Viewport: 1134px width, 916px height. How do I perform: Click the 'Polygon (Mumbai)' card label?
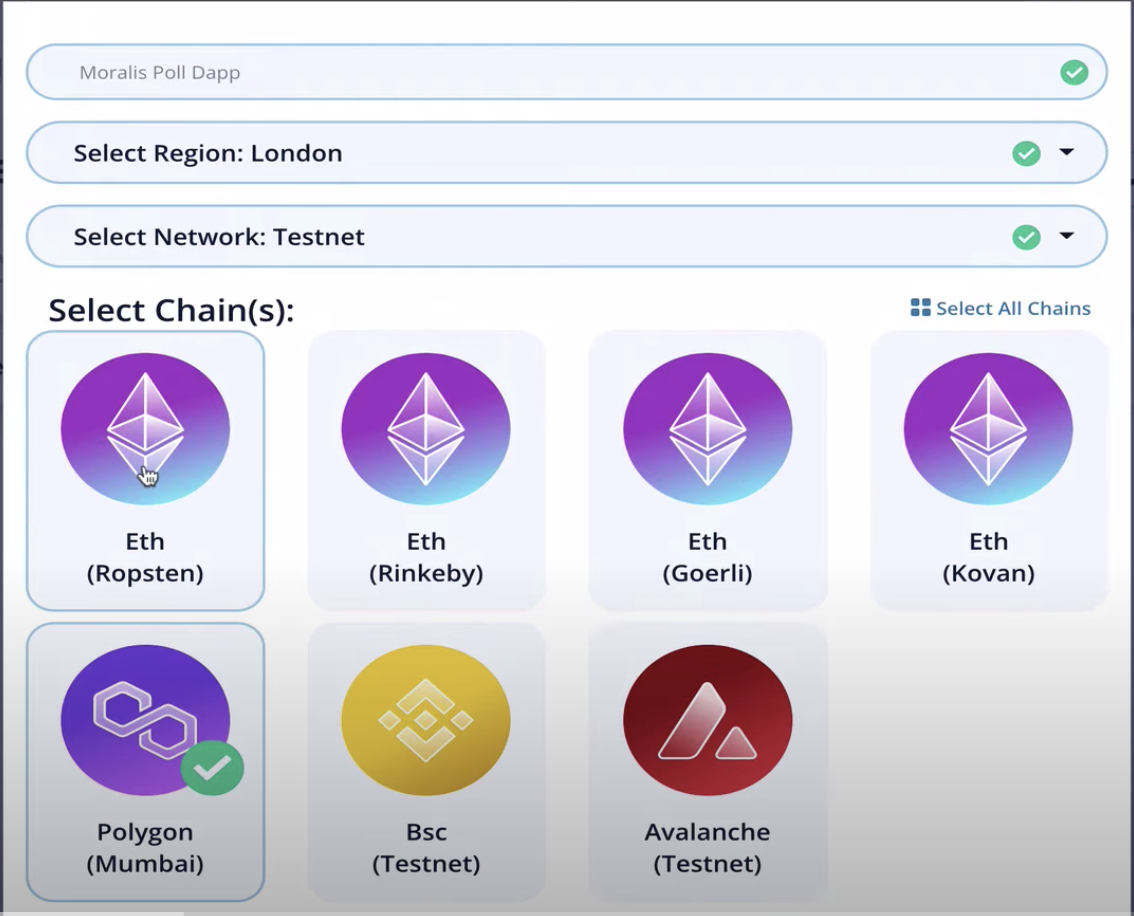pyautogui.click(x=145, y=848)
